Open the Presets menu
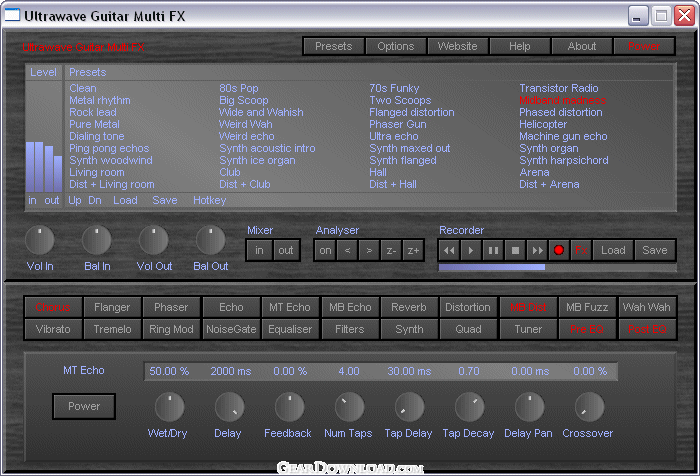The width and height of the screenshot is (700, 476). (333, 46)
